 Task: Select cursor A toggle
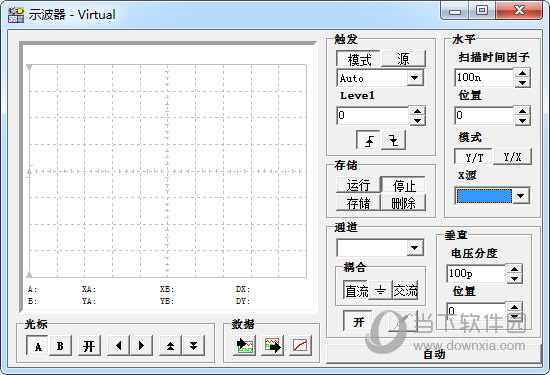click(x=38, y=346)
